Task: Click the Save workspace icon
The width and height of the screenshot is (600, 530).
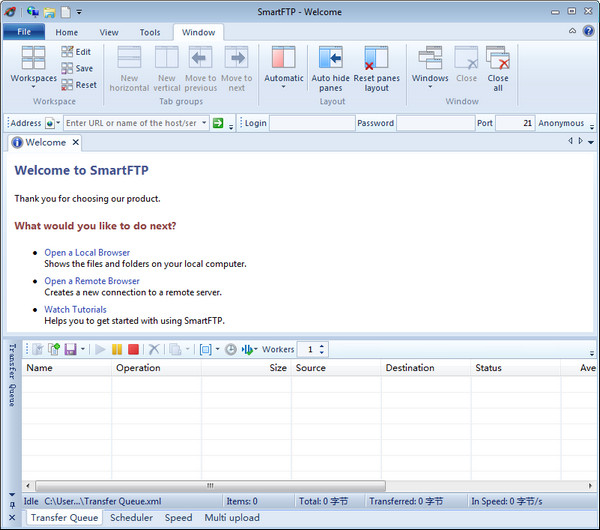Action: (x=67, y=68)
